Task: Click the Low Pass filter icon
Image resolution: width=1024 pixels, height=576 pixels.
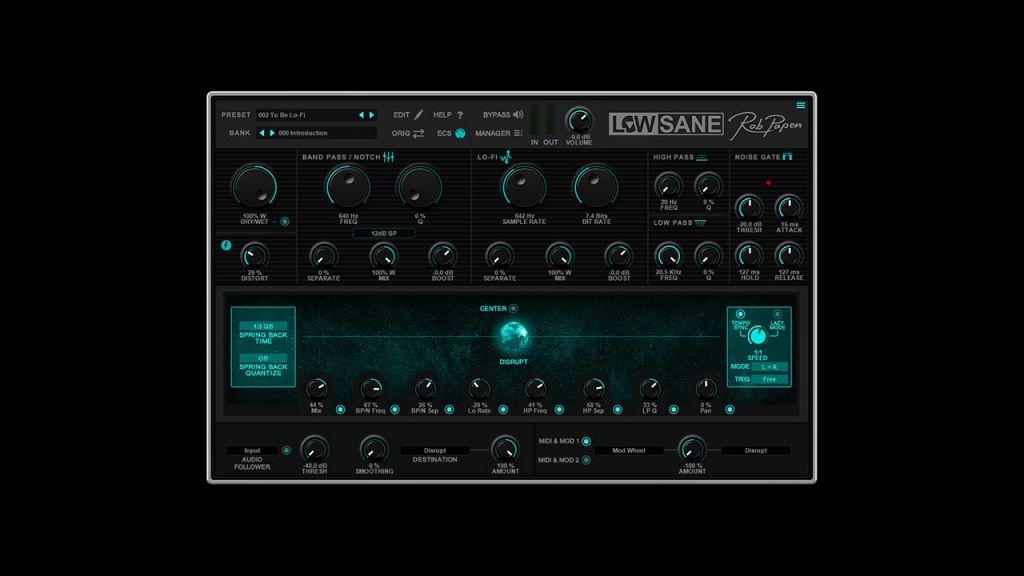Action: (x=700, y=223)
